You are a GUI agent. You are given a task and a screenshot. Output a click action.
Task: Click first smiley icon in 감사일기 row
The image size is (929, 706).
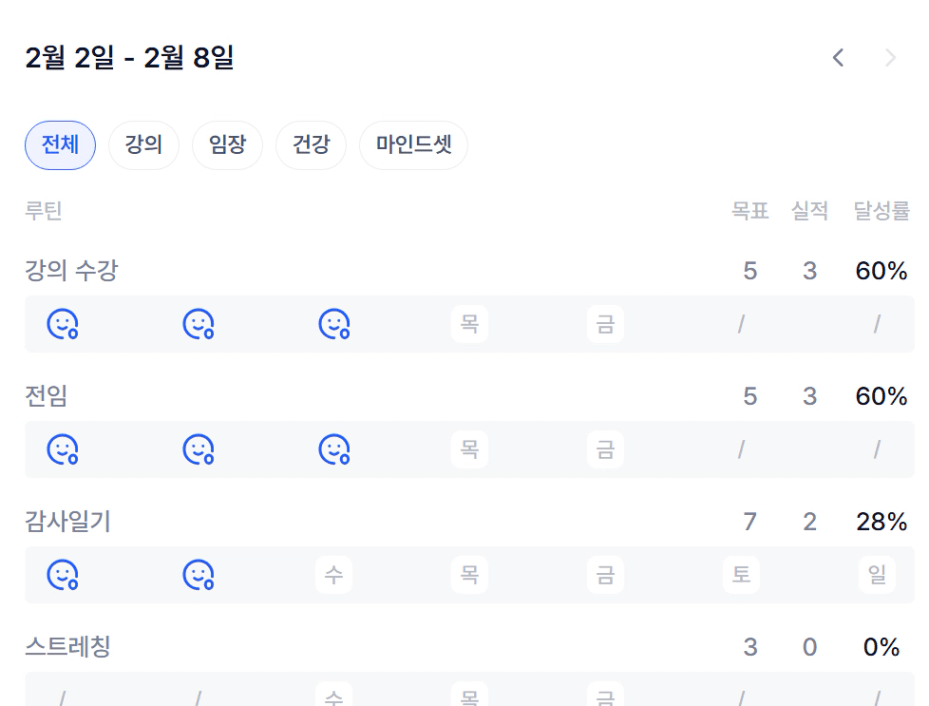[x=62, y=575]
